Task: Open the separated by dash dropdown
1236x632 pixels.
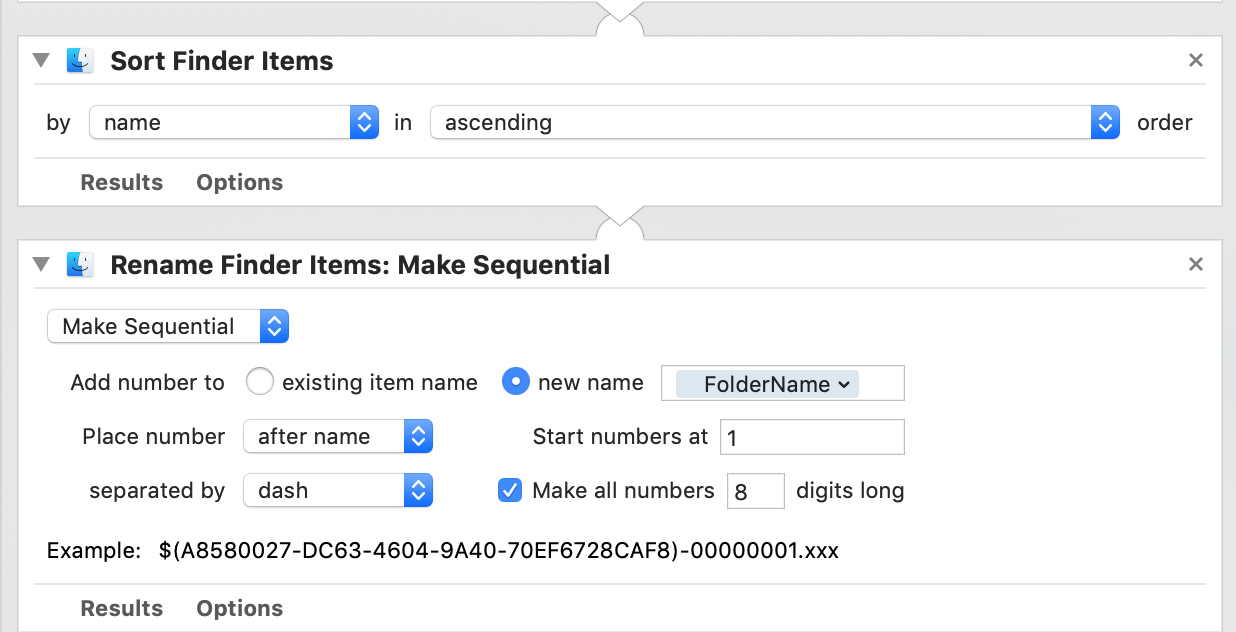Action: pyautogui.click(x=337, y=491)
